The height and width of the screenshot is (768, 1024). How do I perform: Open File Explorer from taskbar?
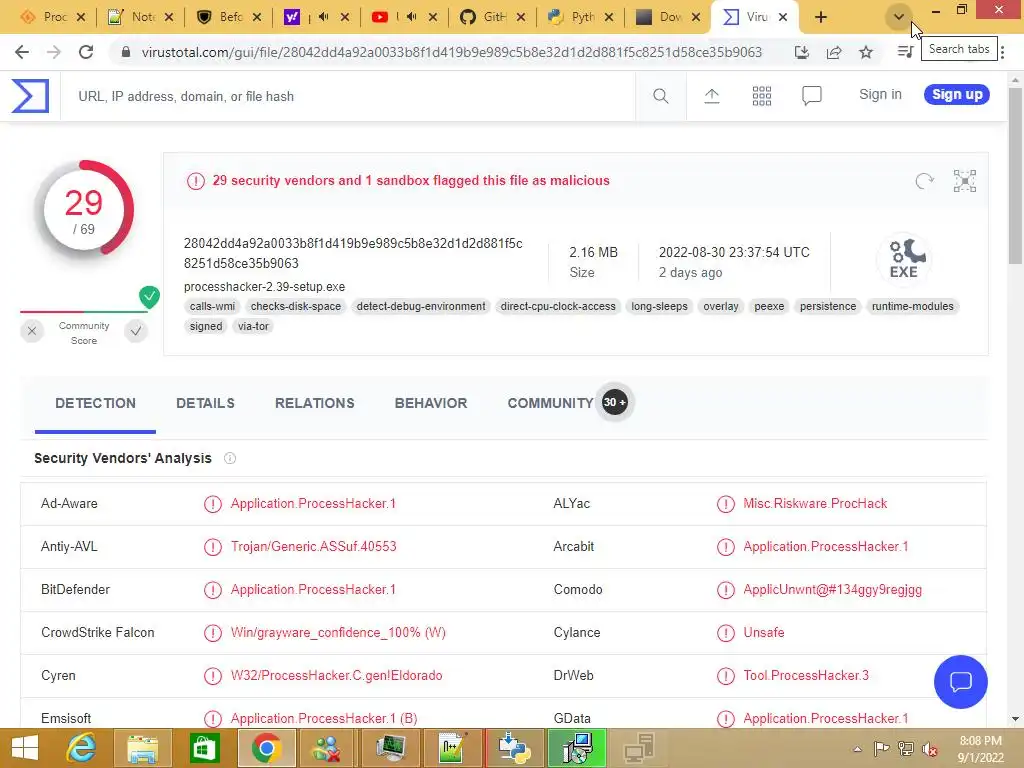click(143, 748)
